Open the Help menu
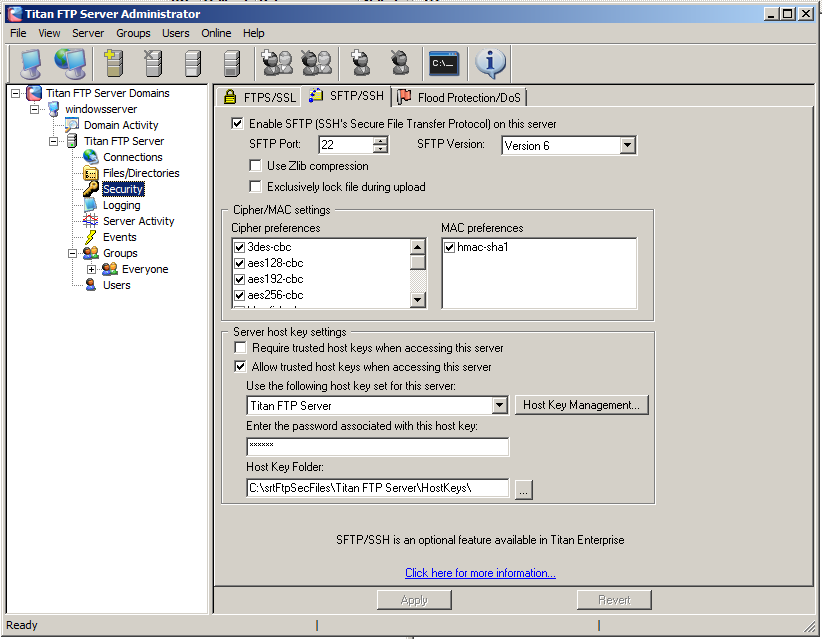The height and width of the screenshot is (639, 822). click(x=254, y=33)
